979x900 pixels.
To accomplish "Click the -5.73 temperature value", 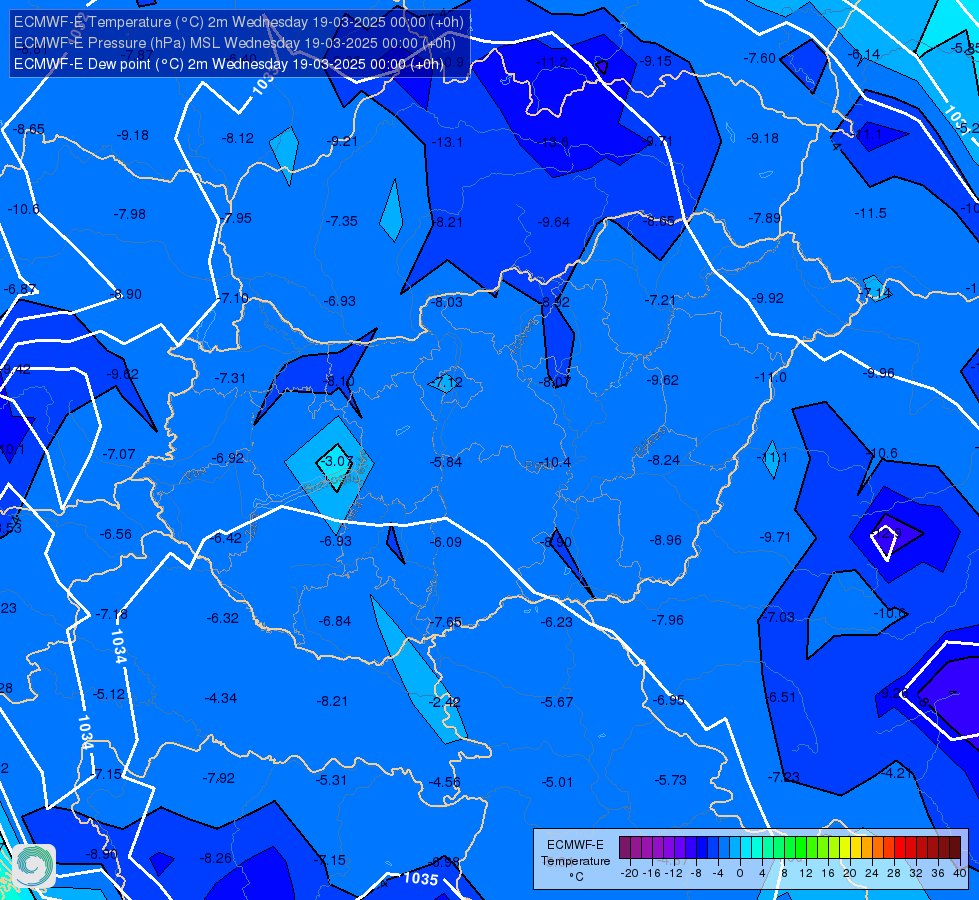I will (x=671, y=780).
